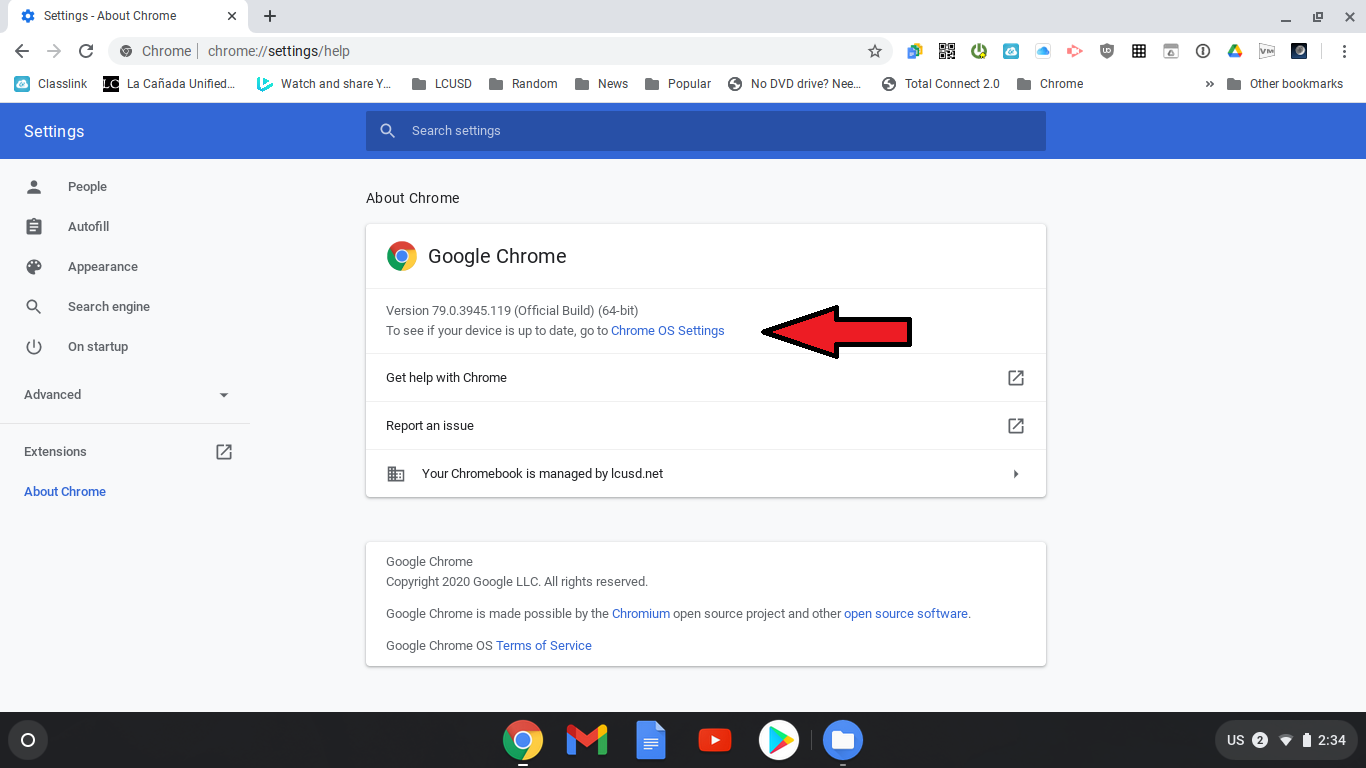Open the LCUSD bookmarks folder
1366x768 pixels.
pos(441,84)
